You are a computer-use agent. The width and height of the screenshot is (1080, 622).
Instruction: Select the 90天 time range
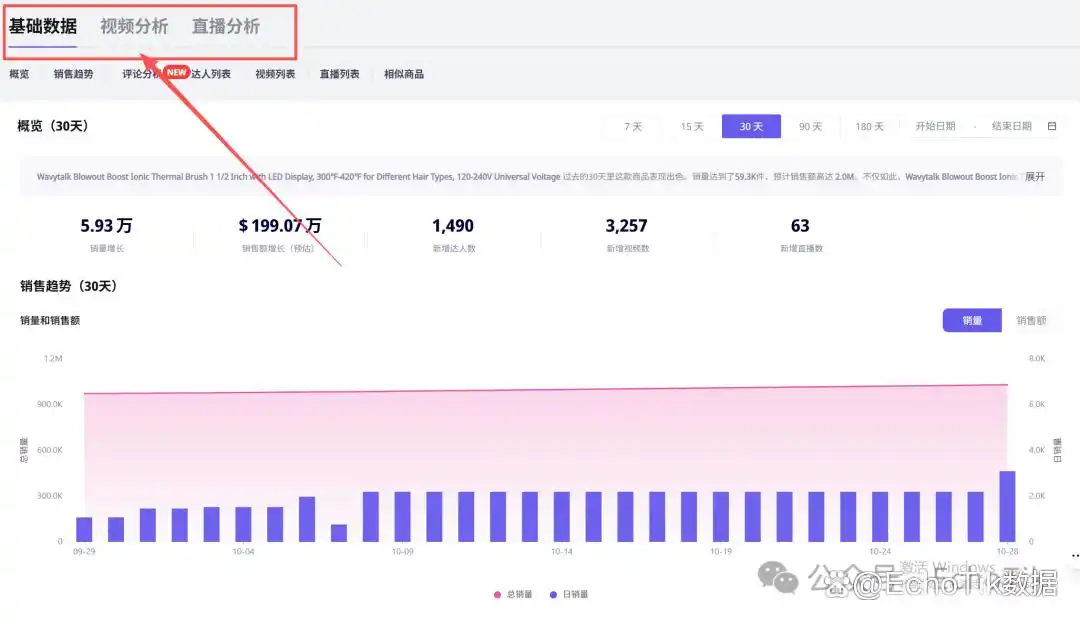point(810,127)
